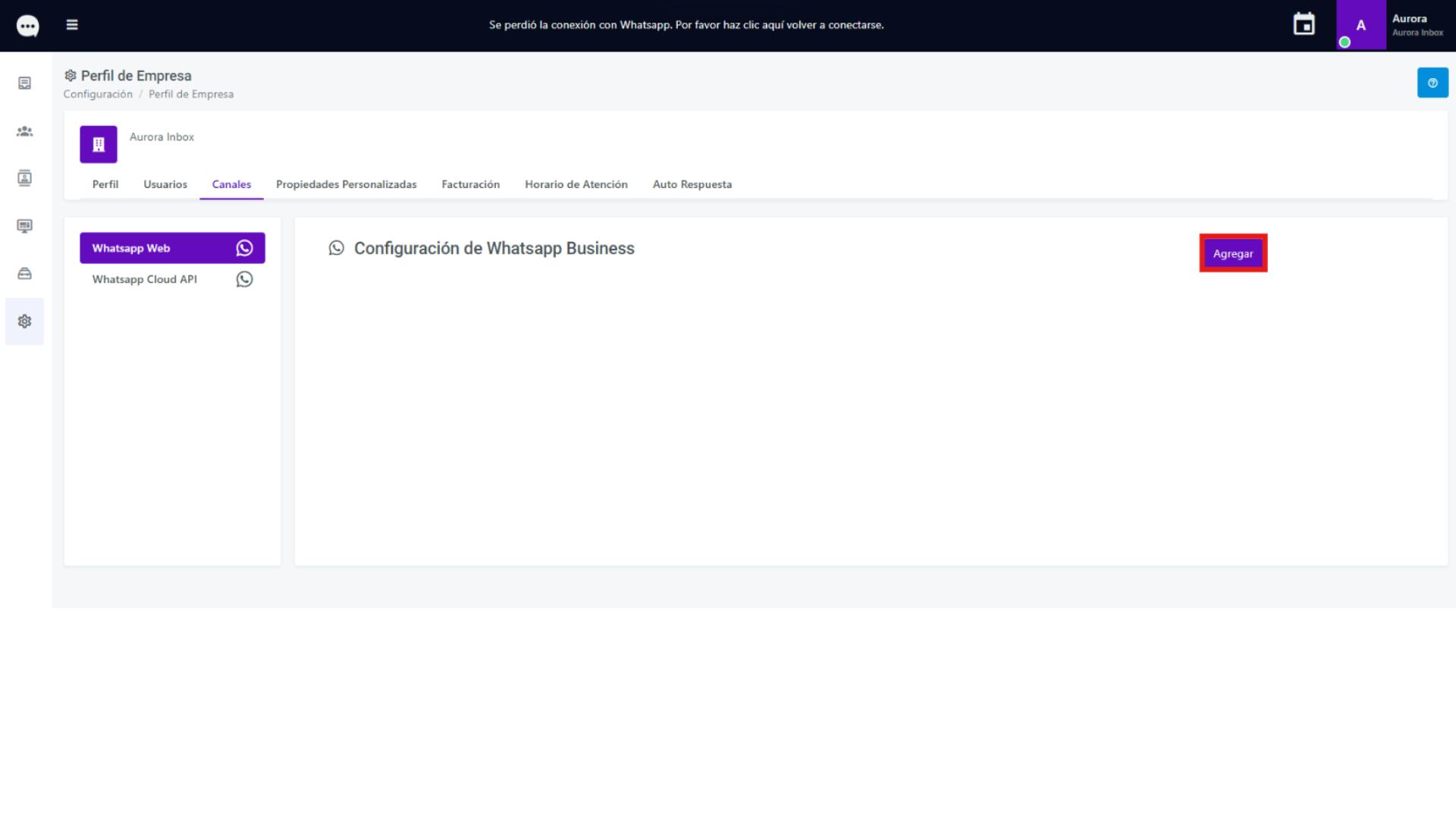Open the Facturación tab
The height and width of the screenshot is (819, 1456).
(471, 184)
